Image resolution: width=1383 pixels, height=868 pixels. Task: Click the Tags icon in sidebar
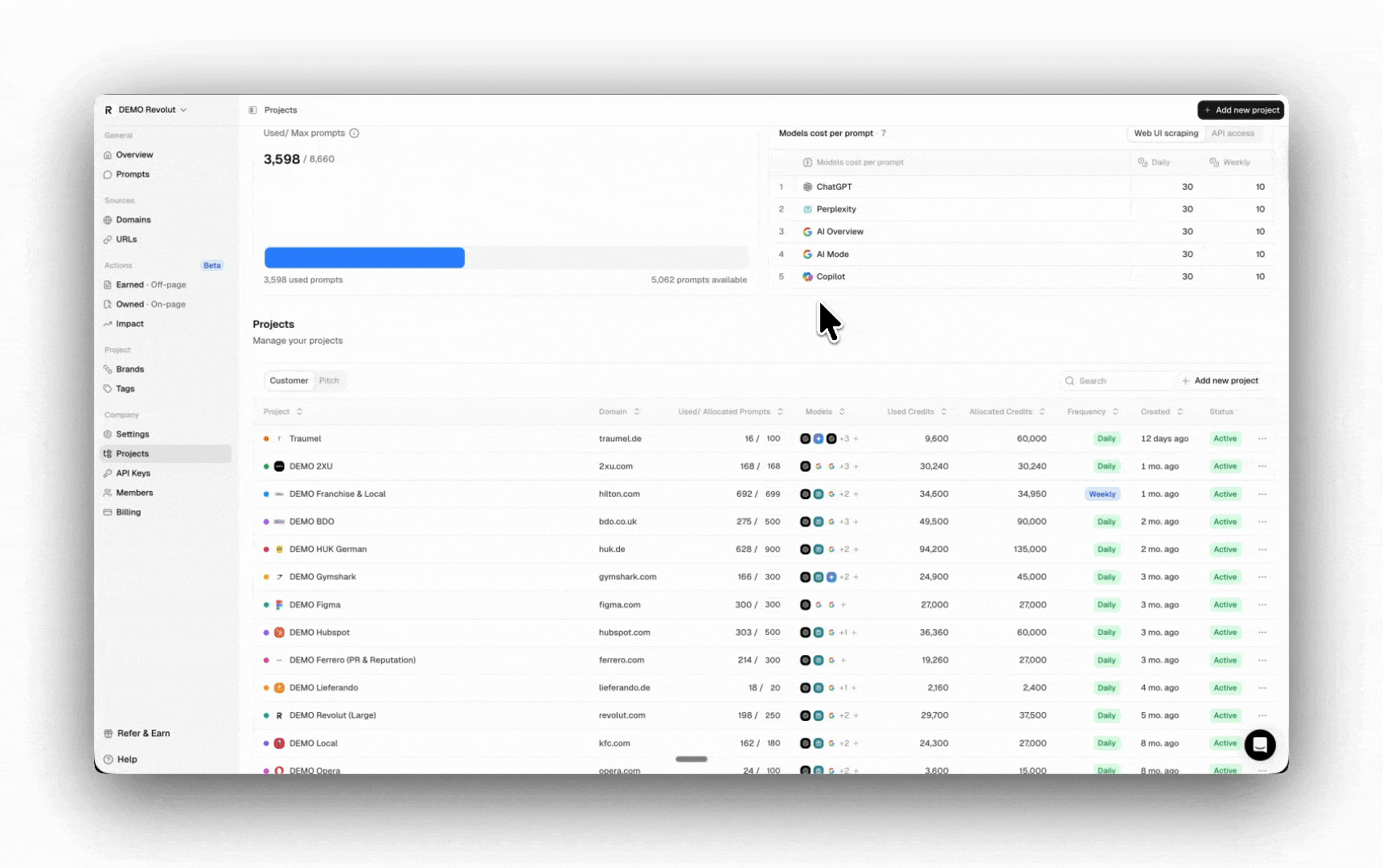[108, 389]
